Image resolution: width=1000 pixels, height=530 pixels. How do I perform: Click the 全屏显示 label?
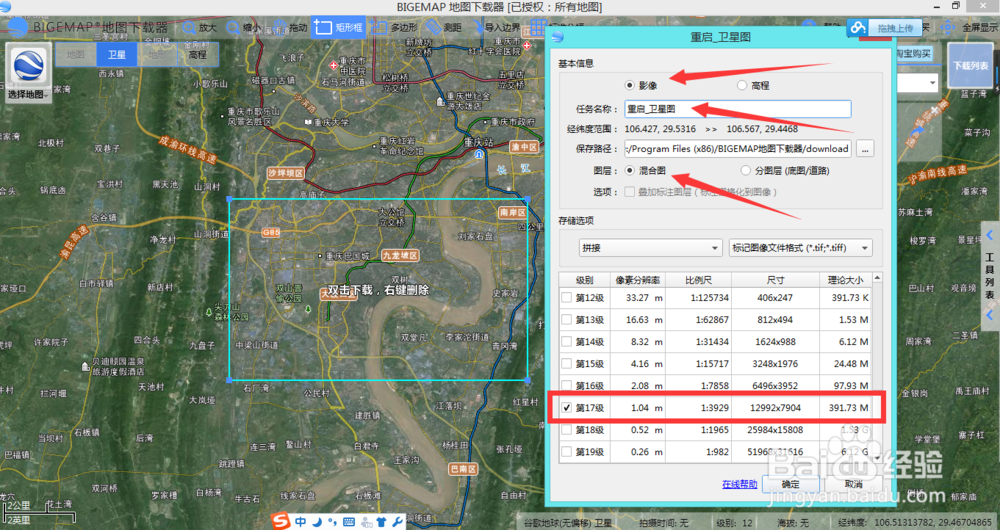pyautogui.click(x=980, y=27)
